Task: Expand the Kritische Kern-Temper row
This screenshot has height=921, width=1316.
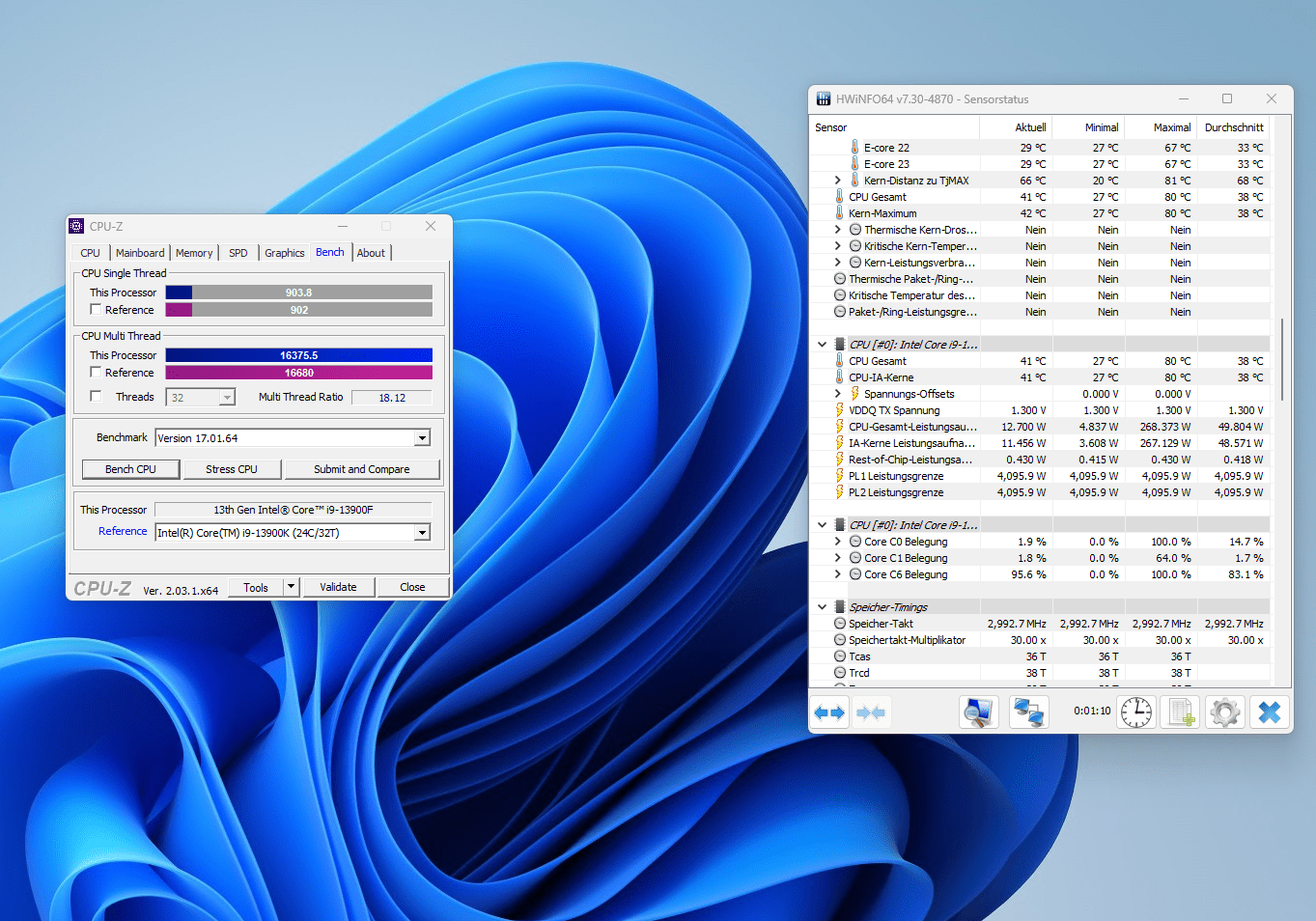Action: pos(837,246)
